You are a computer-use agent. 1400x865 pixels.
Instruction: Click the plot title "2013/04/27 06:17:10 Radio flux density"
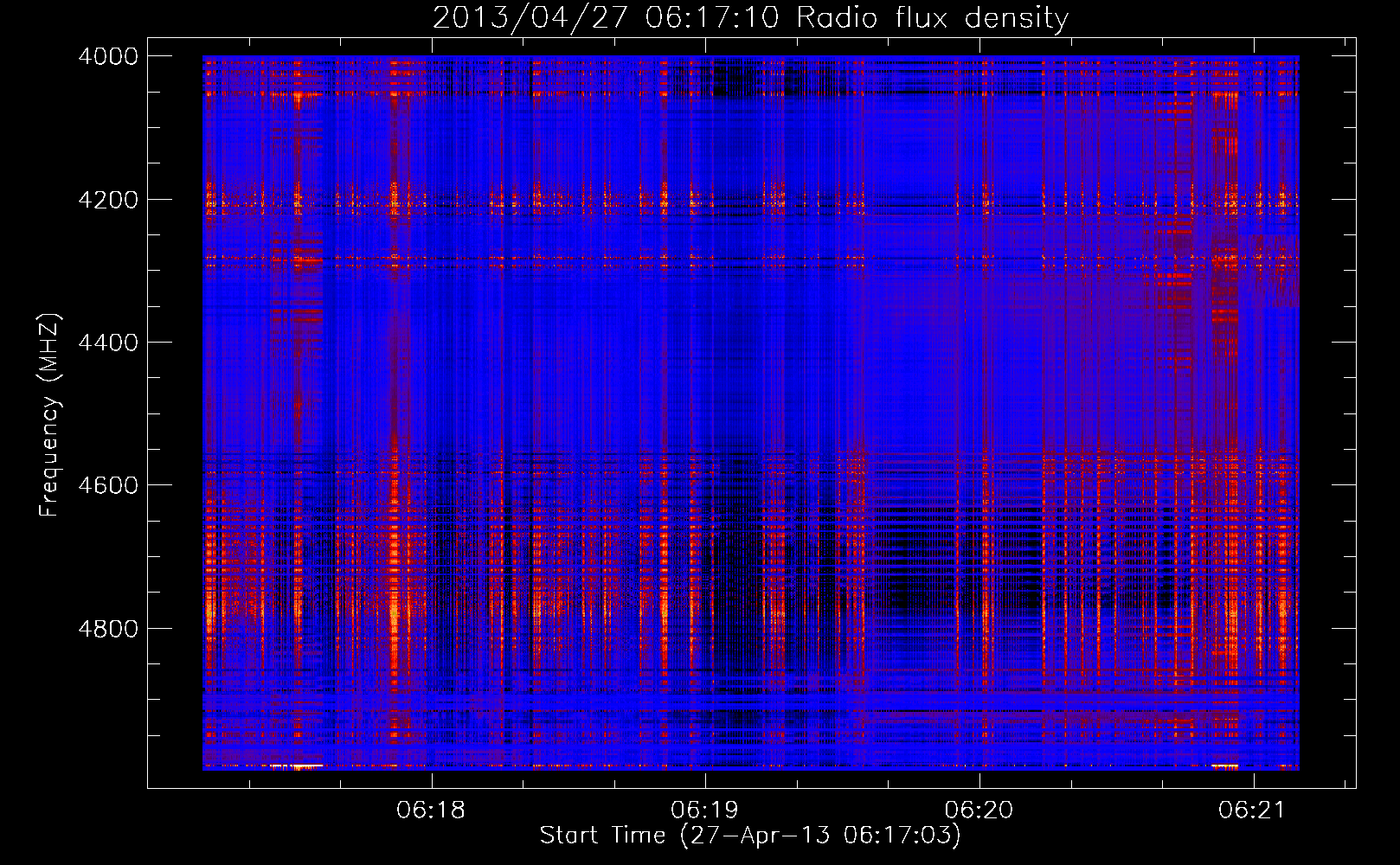point(750,17)
